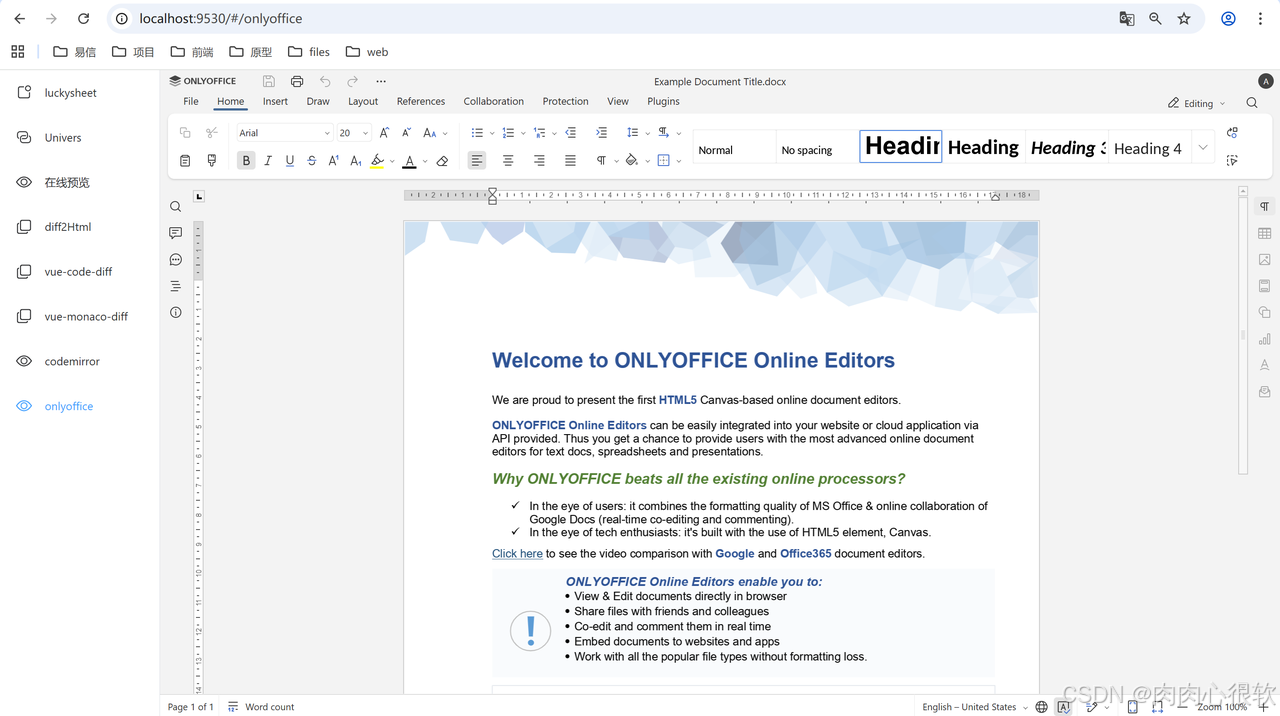Viewport: 1280px width, 716px height.
Task: Click the Copy icon in toolbar
Action: point(185,133)
